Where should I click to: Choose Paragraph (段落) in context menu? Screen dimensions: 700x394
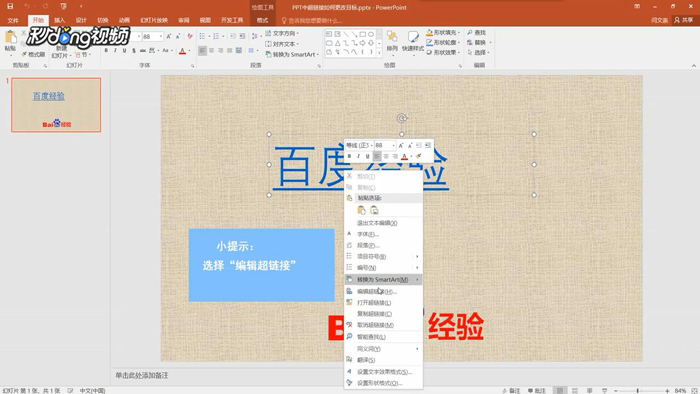pos(383,245)
